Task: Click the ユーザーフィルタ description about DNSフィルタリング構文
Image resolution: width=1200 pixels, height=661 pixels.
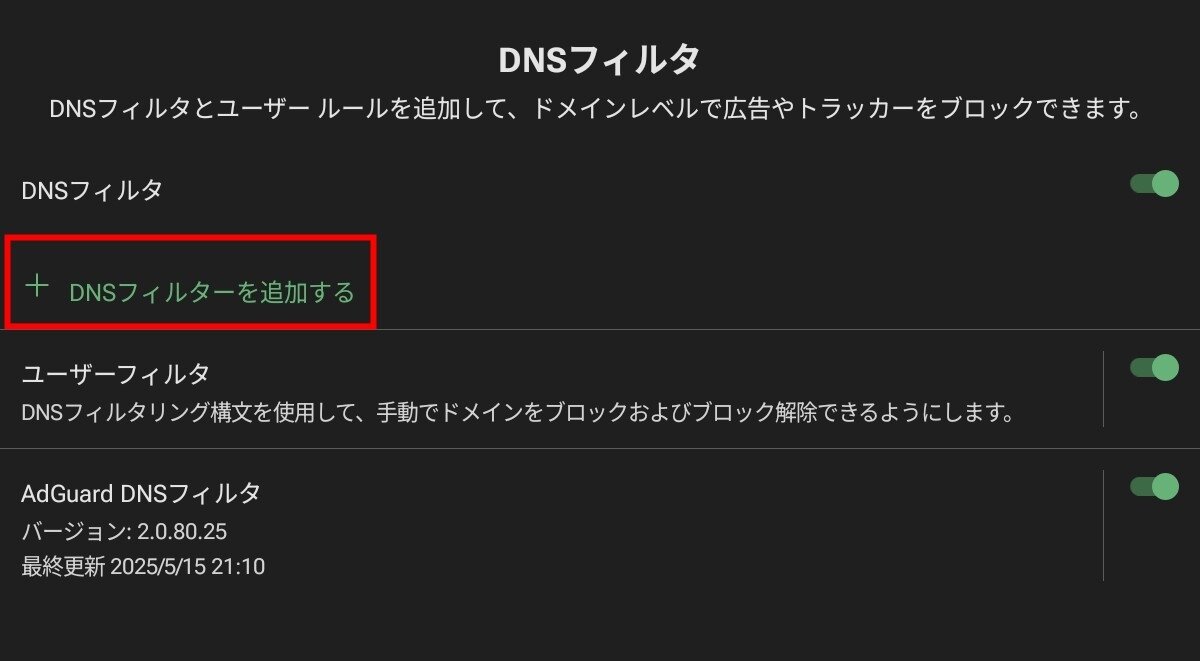Action: coord(518,412)
